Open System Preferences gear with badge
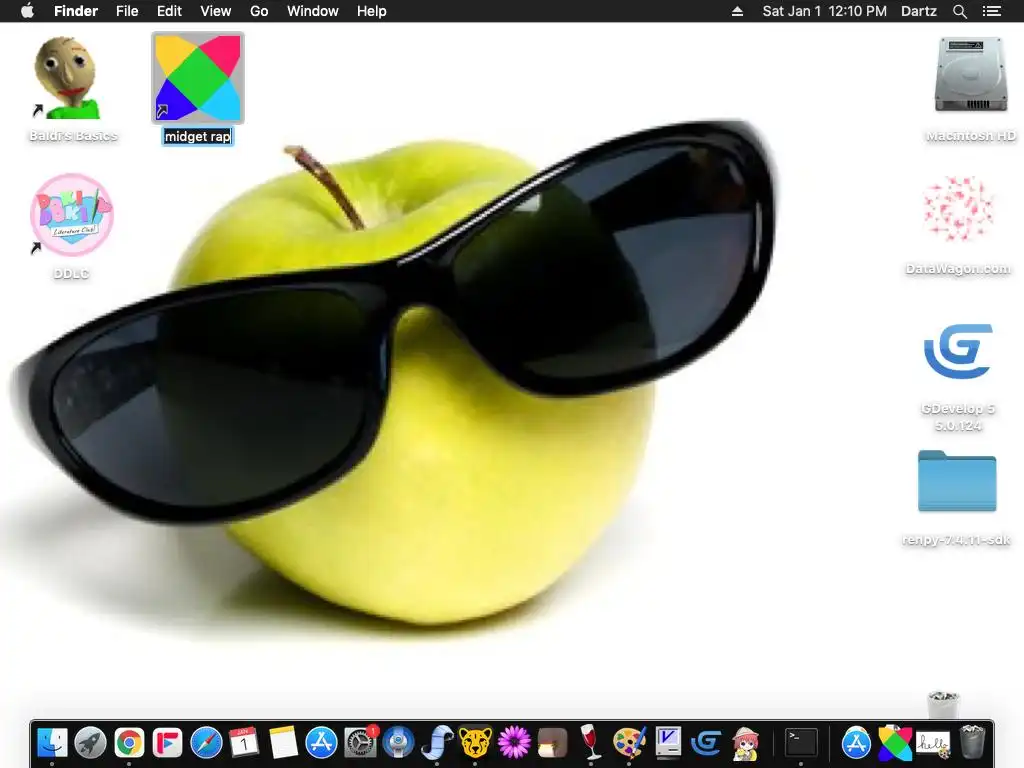This screenshot has height=768, width=1024. [x=360, y=743]
